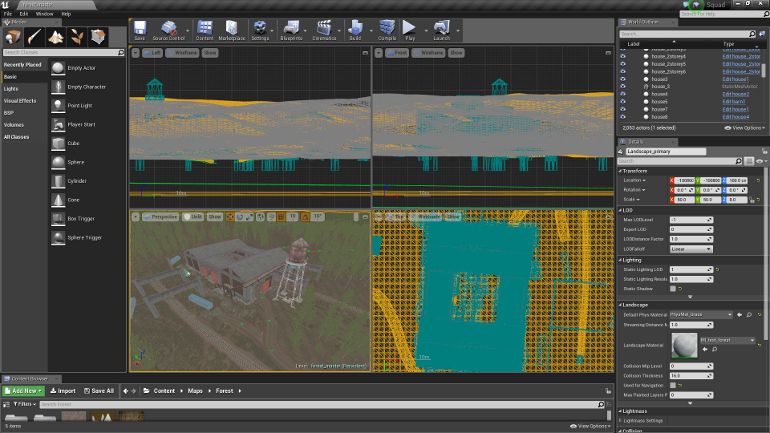Click the Save toolbar icon

[140, 29]
